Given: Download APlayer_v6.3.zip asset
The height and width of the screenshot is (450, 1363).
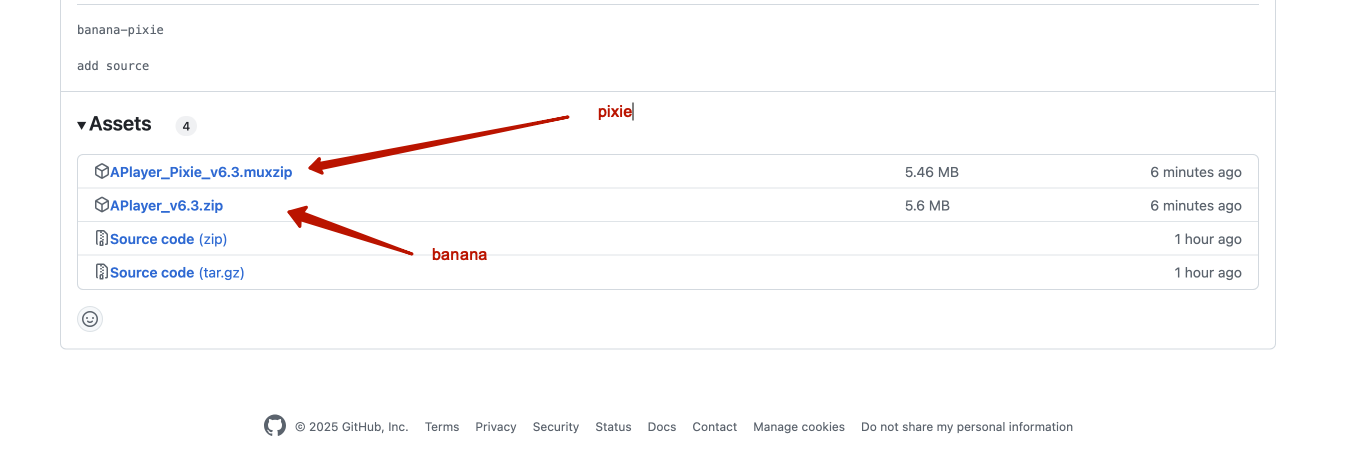Looking at the screenshot, I should click(x=166, y=206).
